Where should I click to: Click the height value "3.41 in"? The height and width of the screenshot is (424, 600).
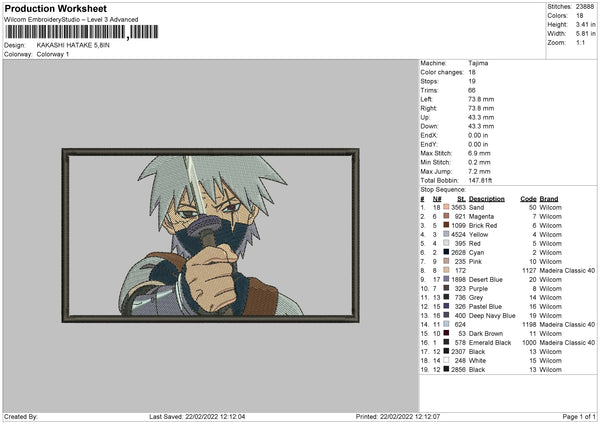click(x=585, y=24)
